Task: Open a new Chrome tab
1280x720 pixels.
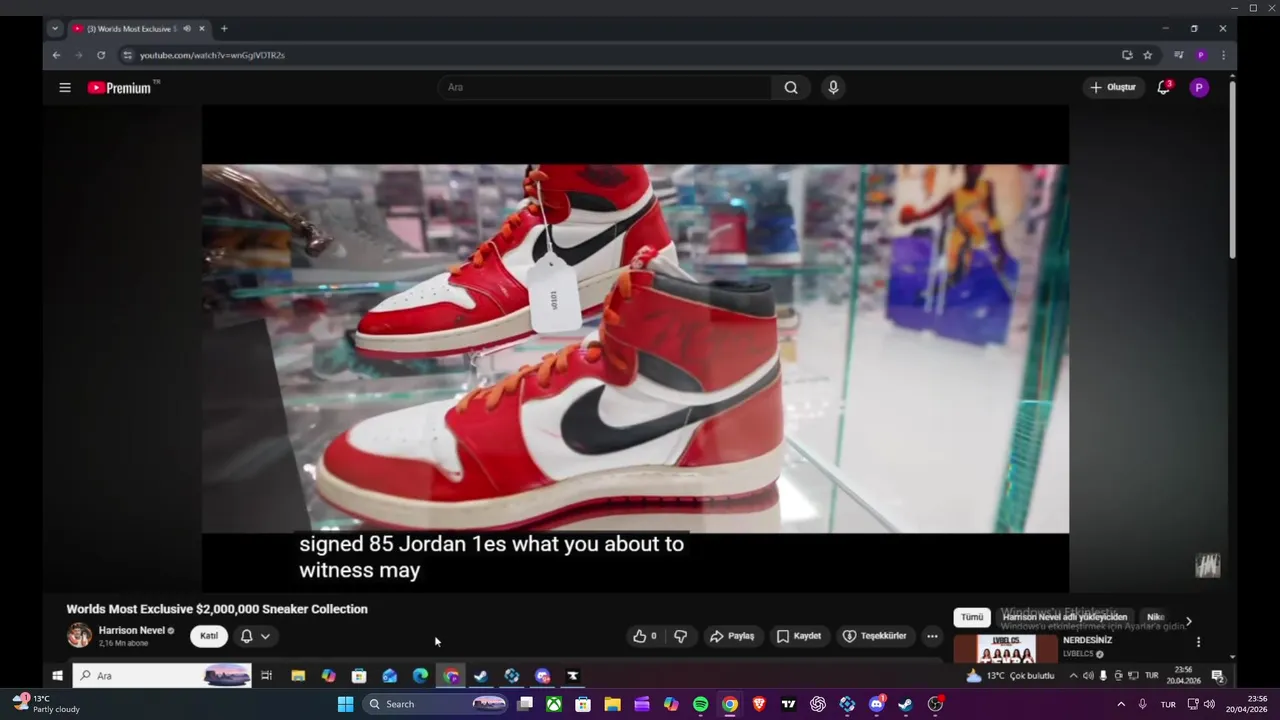Action: coord(224,29)
